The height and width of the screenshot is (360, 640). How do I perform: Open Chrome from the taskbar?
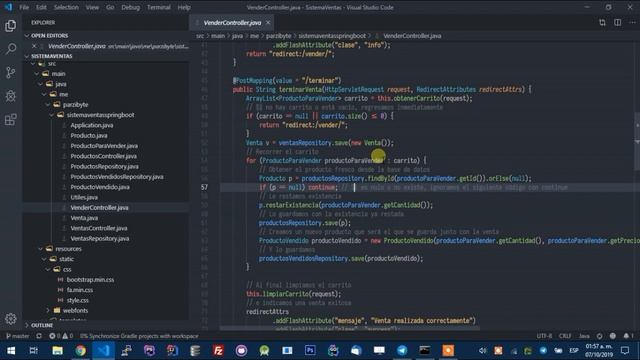point(80,350)
